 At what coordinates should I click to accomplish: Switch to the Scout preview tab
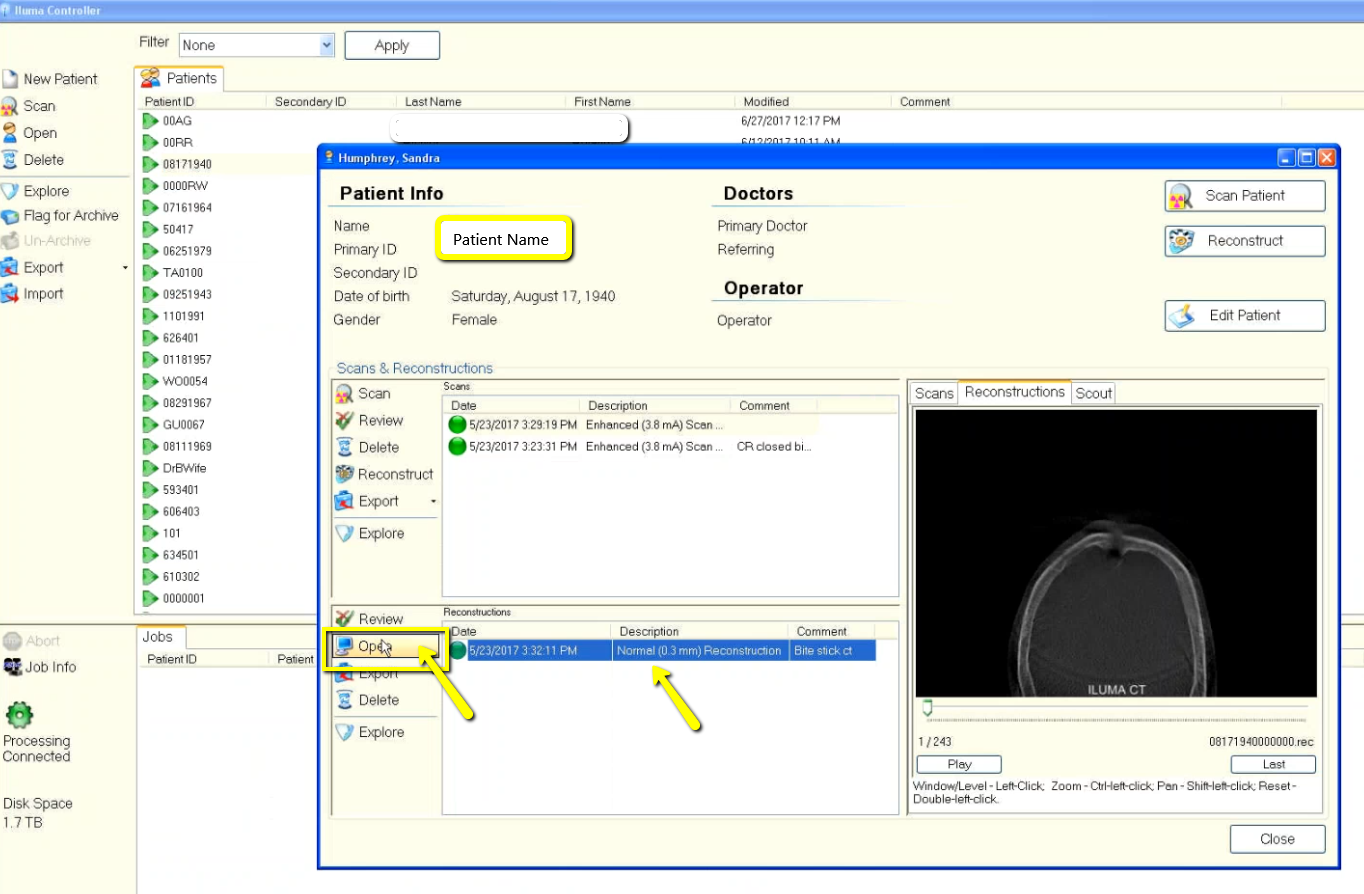point(1093,393)
